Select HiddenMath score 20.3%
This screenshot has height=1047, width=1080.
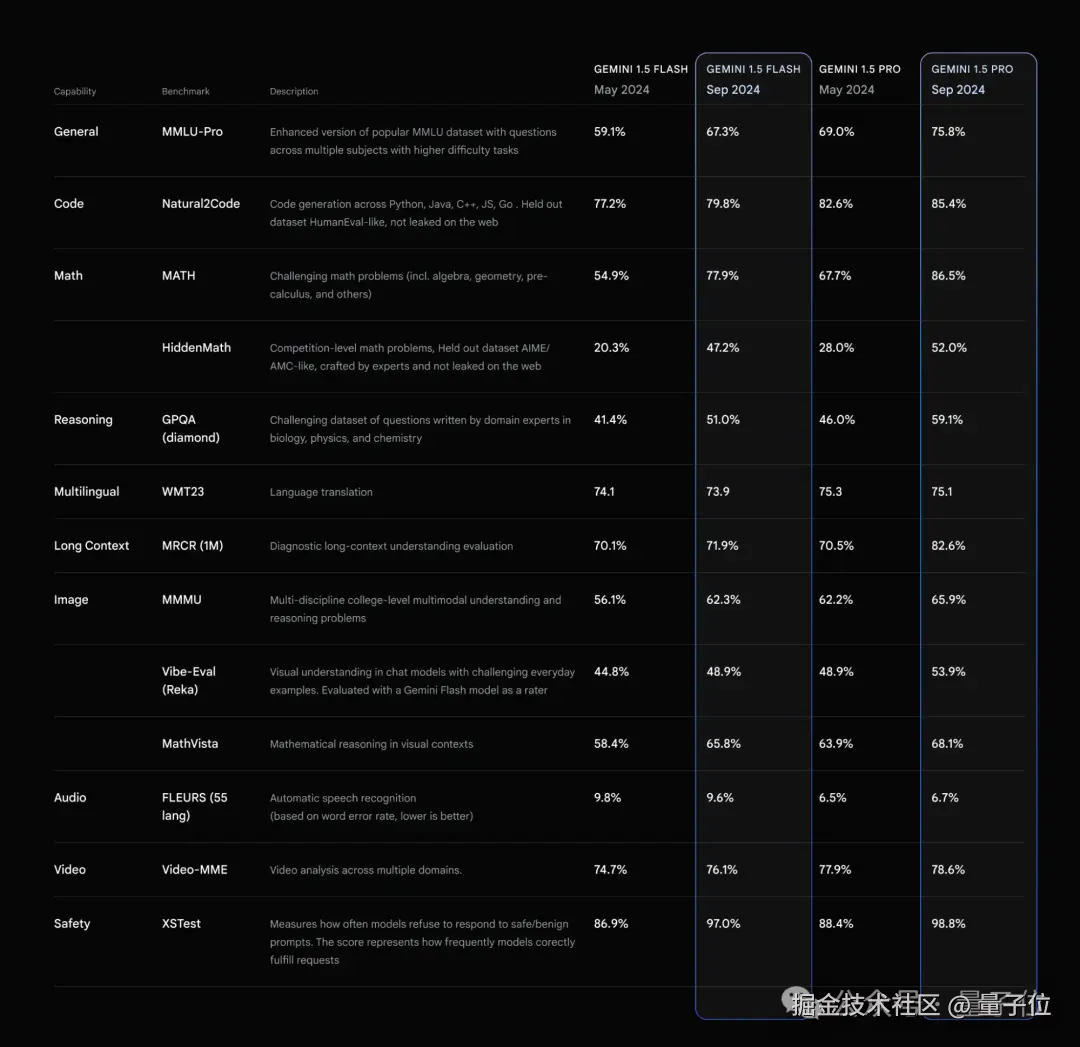tap(611, 347)
